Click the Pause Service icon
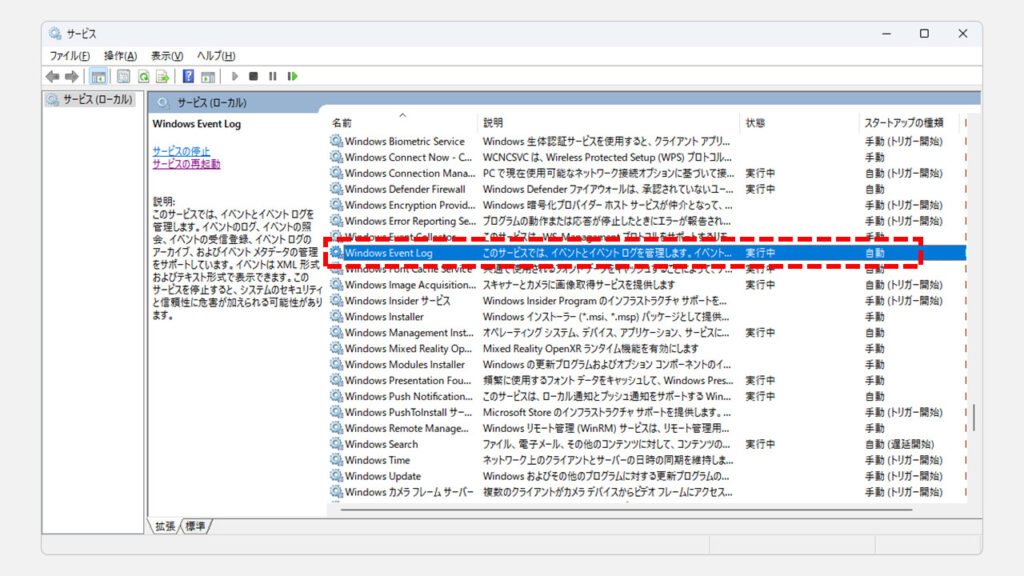The width and height of the screenshot is (1024, 576). coord(273,76)
